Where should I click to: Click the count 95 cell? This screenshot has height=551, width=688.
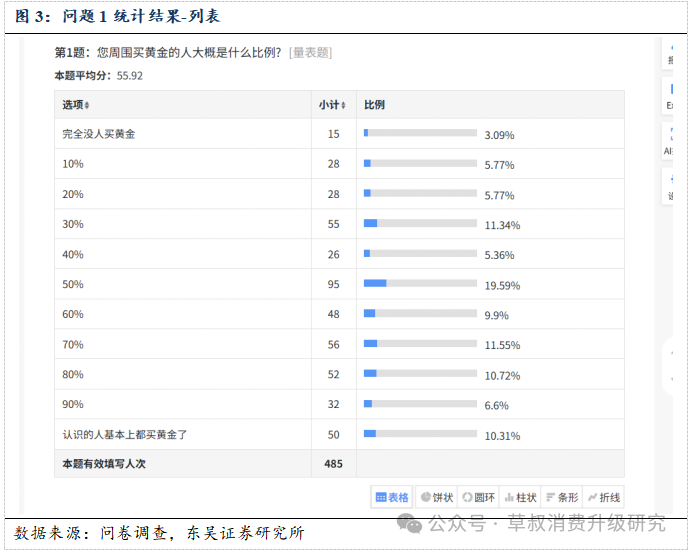point(333,284)
